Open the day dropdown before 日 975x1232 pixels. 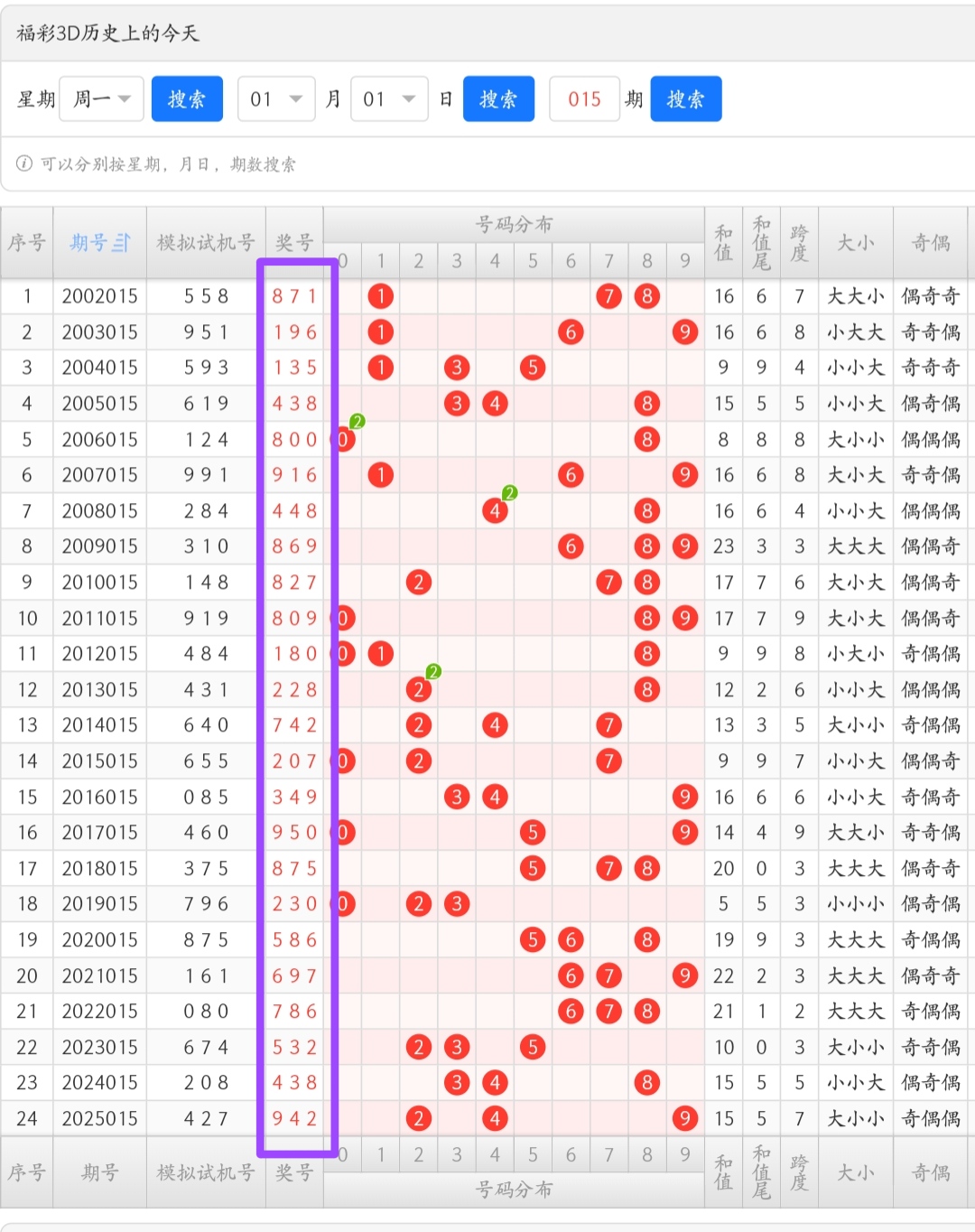tap(389, 99)
